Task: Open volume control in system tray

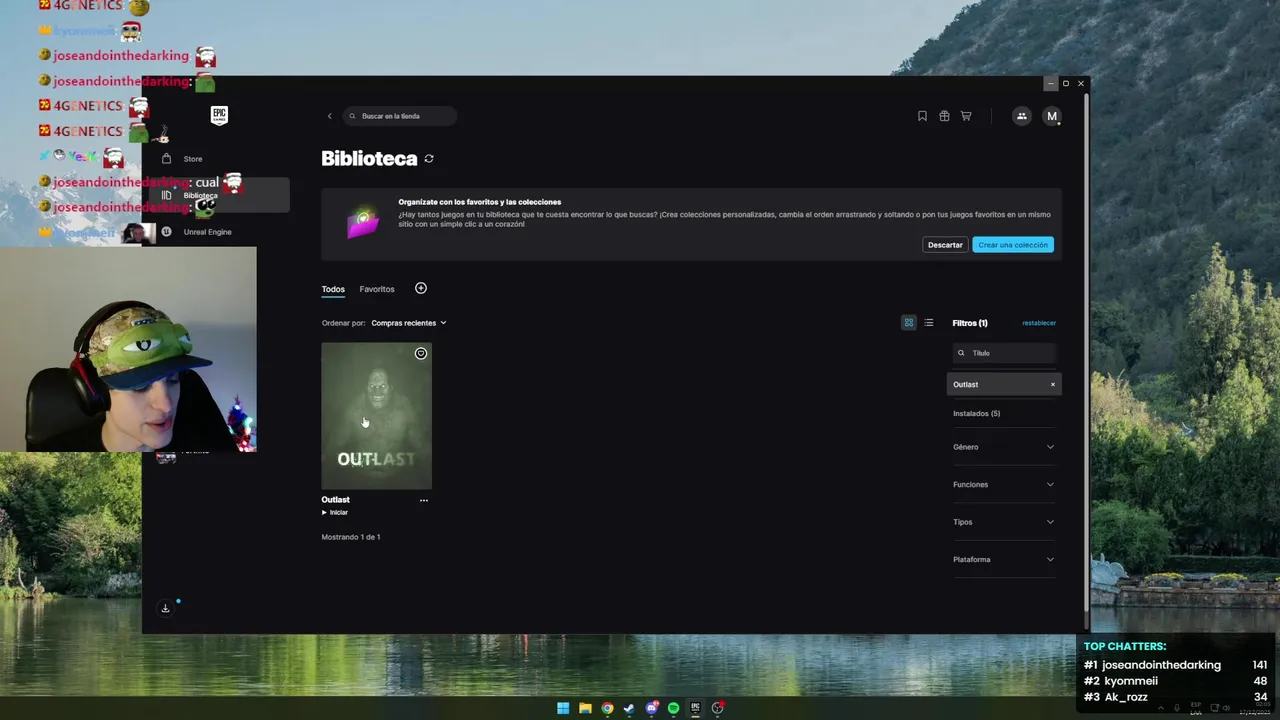Action: coord(1226,708)
